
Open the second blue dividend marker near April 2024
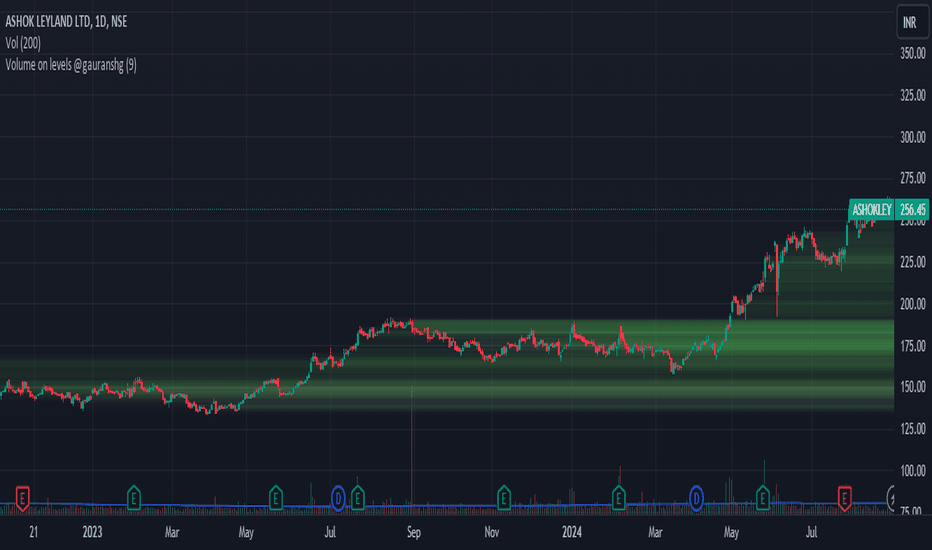point(696,498)
